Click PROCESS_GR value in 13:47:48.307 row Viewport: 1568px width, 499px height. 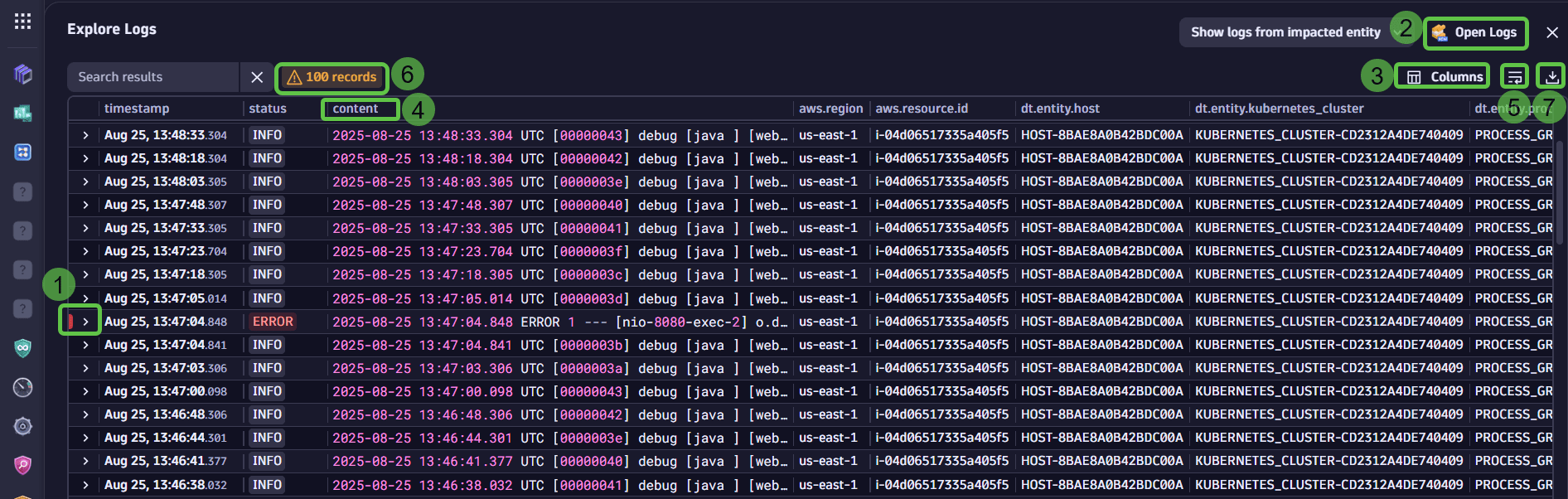[x=1513, y=205]
